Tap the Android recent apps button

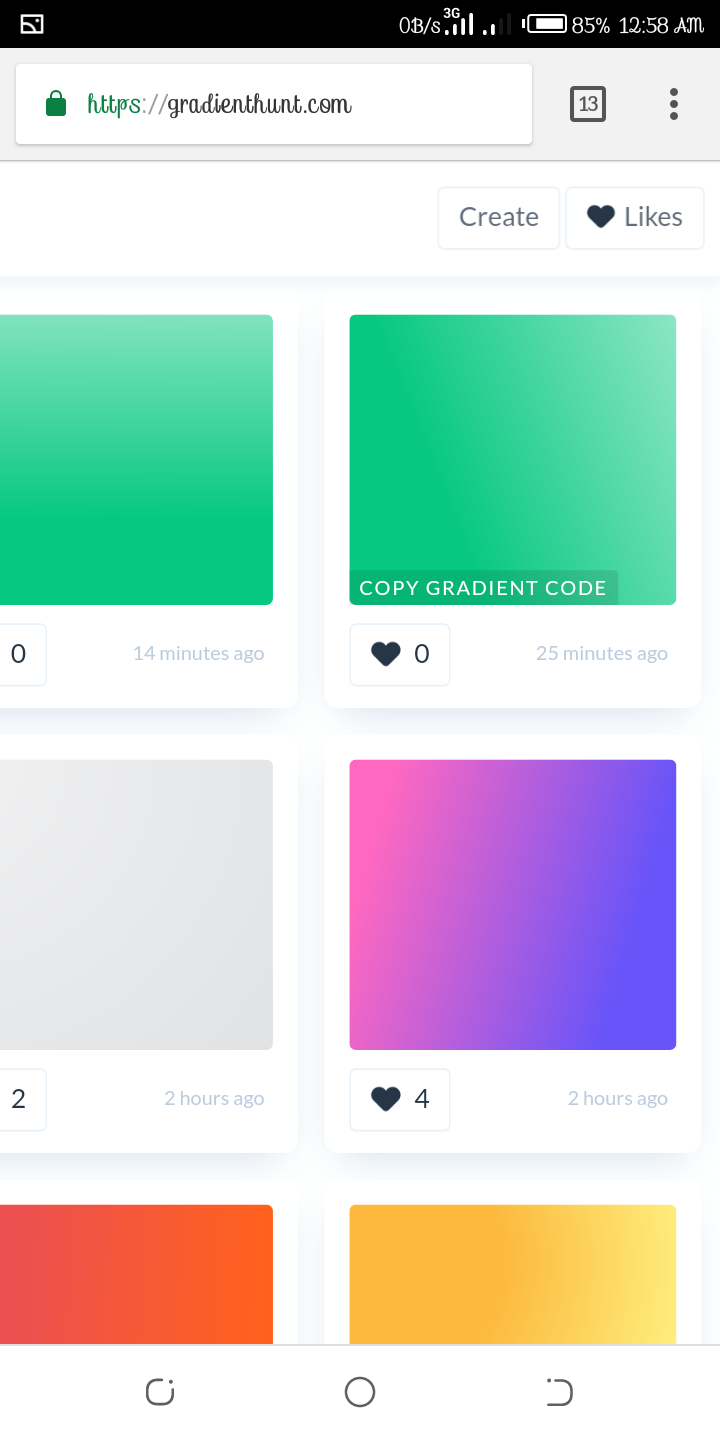[160, 1392]
